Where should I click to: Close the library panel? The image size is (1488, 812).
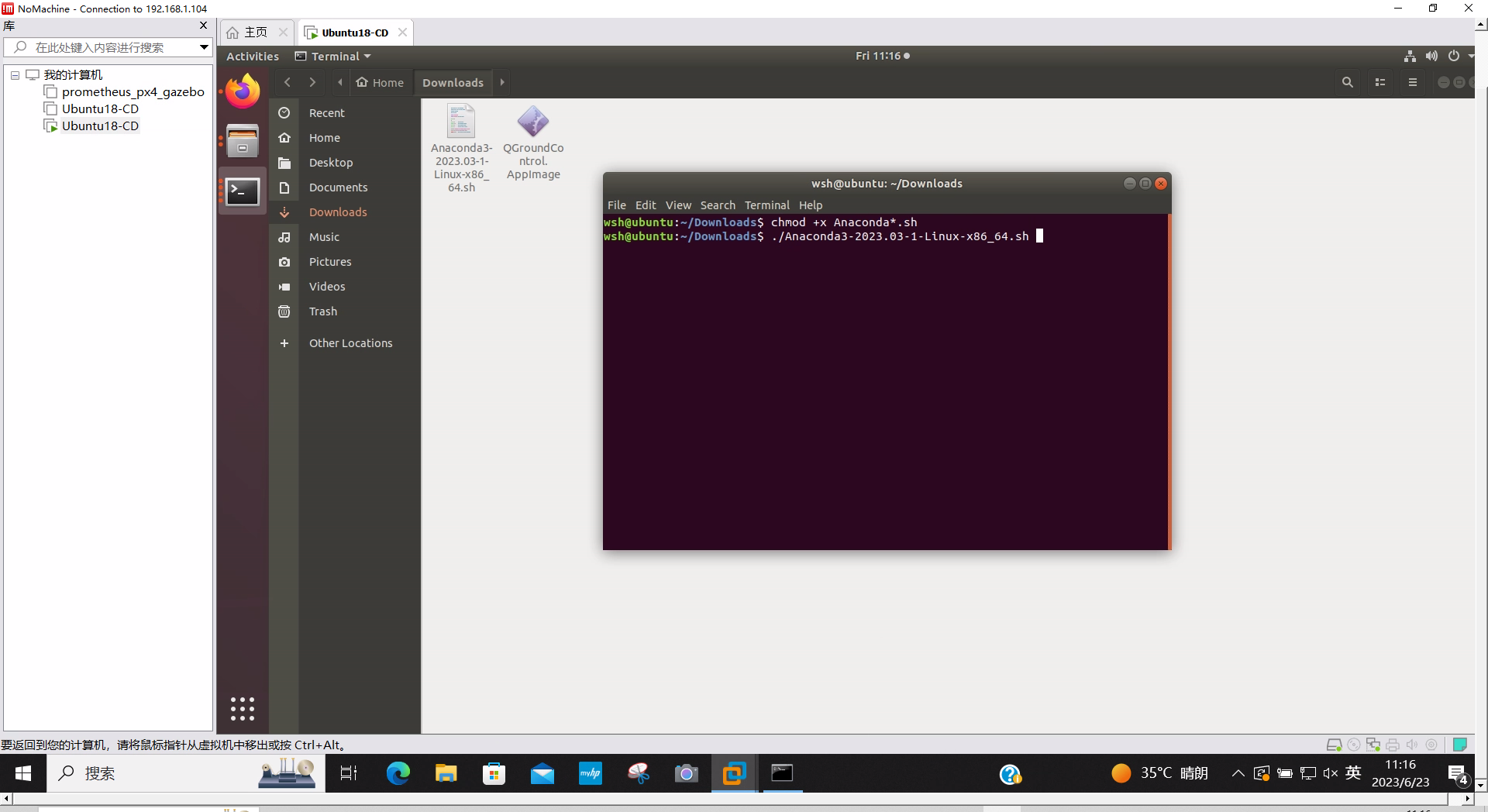click(x=204, y=26)
